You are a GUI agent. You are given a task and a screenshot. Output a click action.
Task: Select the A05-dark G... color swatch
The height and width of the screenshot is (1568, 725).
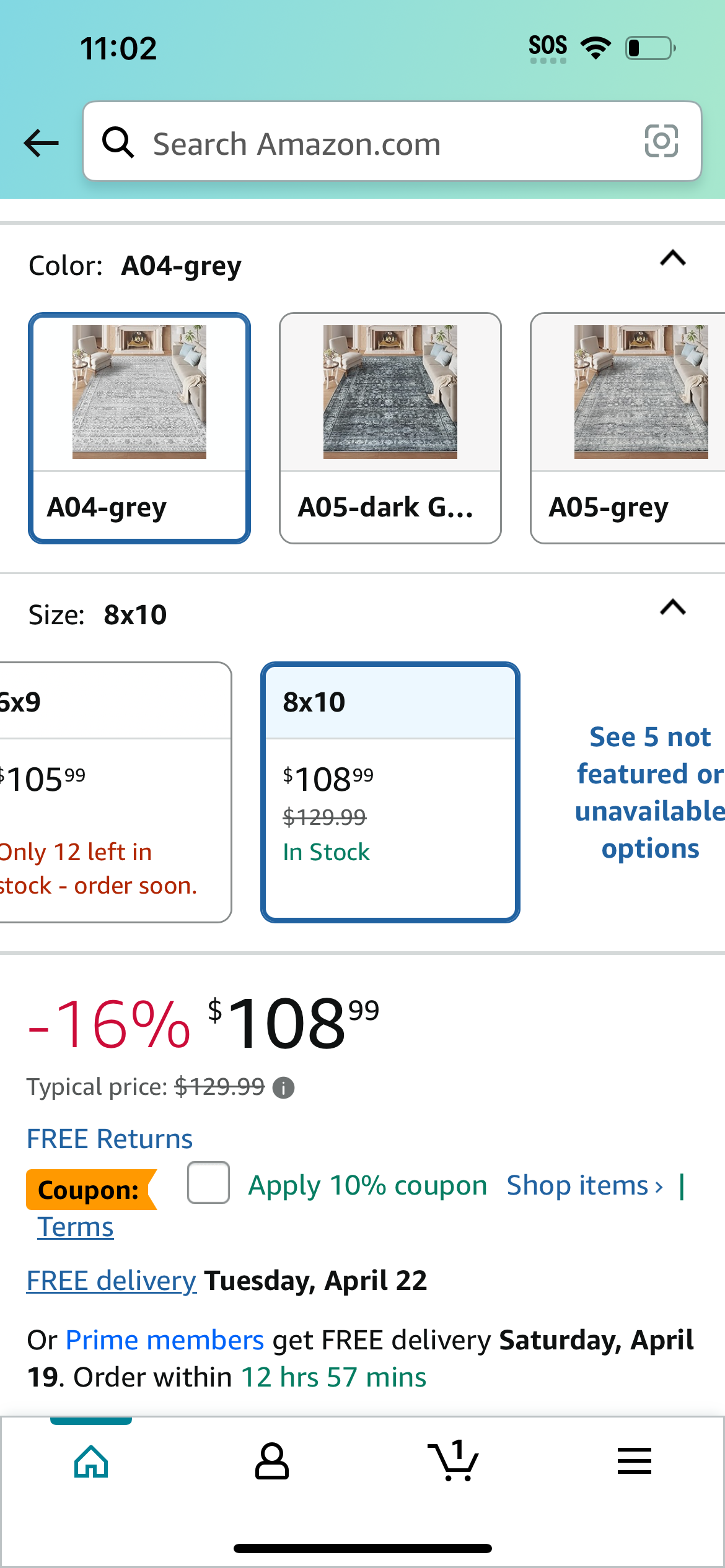tap(390, 429)
